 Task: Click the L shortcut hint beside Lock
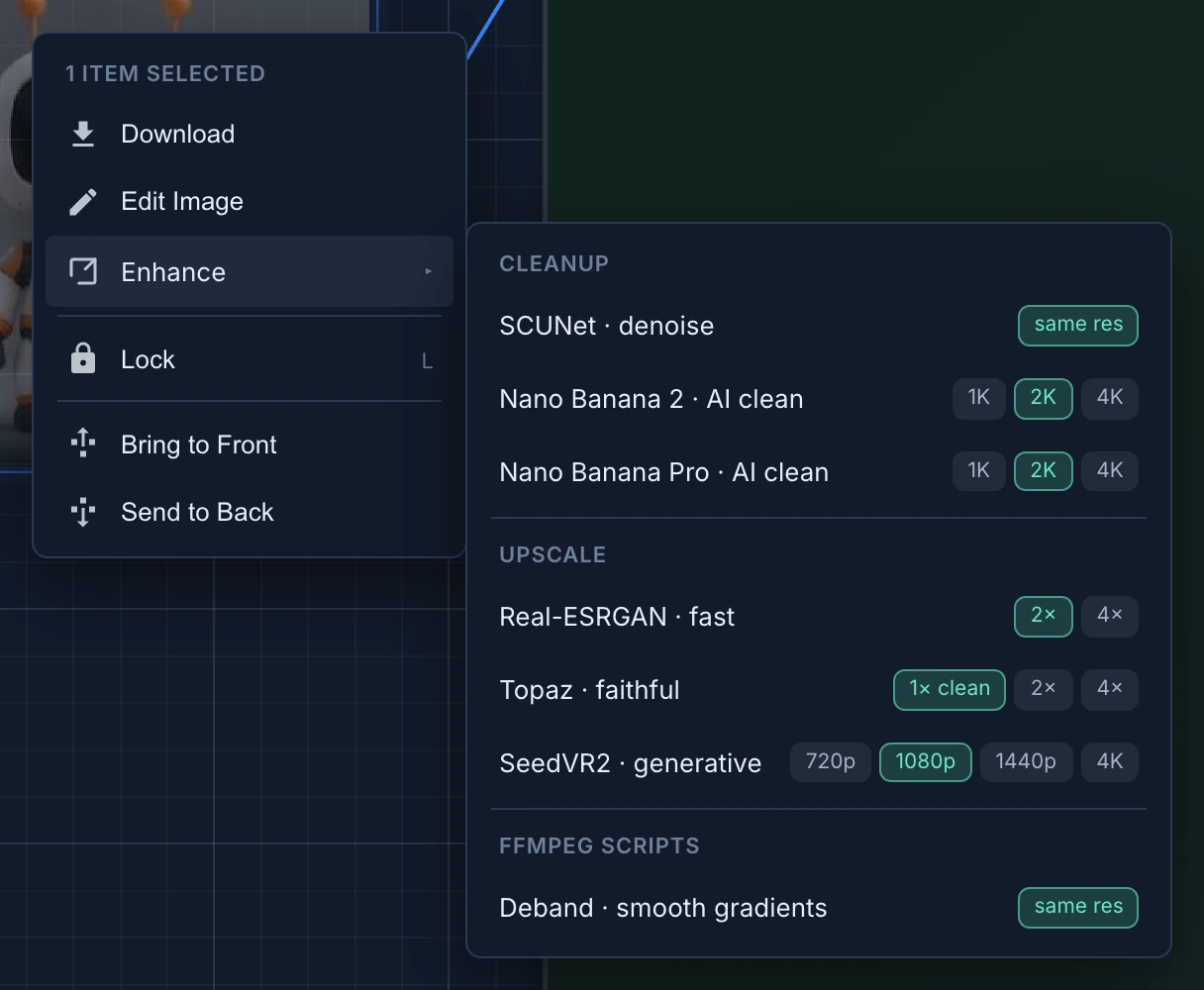428,361
